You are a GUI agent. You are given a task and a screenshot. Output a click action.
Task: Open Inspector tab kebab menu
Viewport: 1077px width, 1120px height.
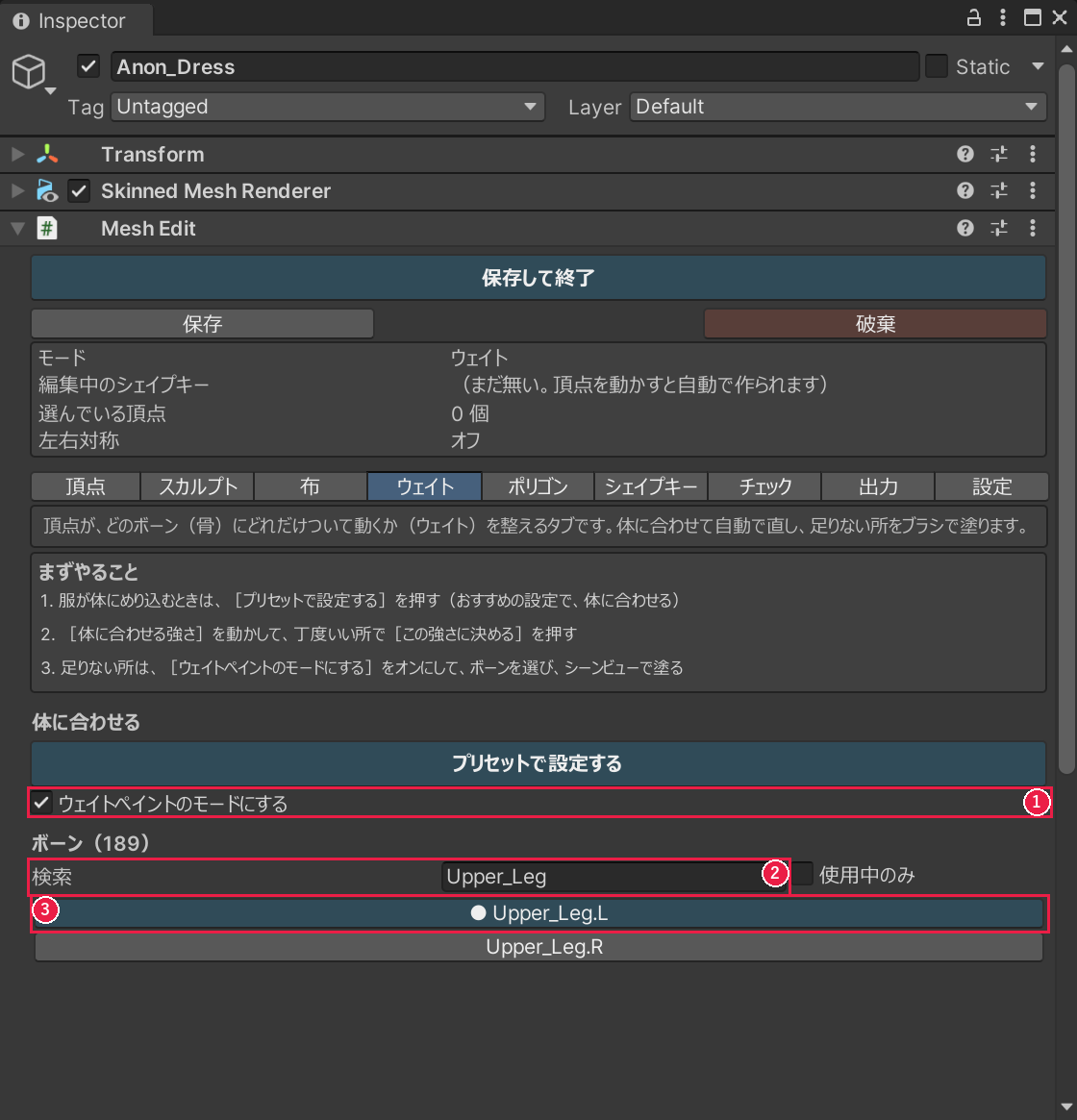[1003, 18]
